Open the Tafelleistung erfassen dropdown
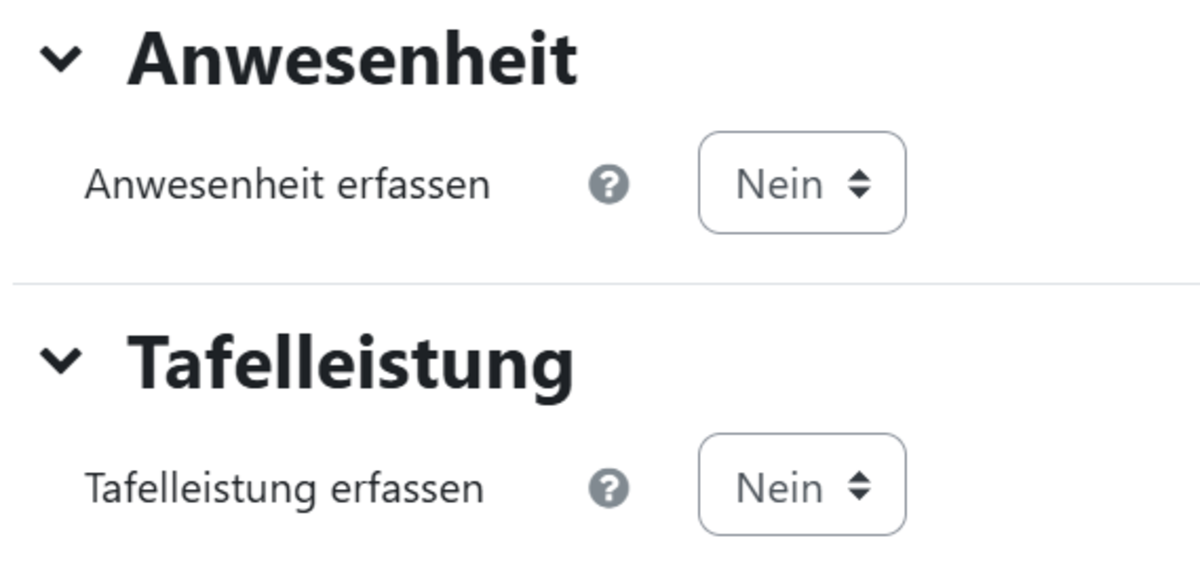The height and width of the screenshot is (572, 1200). click(802, 485)
